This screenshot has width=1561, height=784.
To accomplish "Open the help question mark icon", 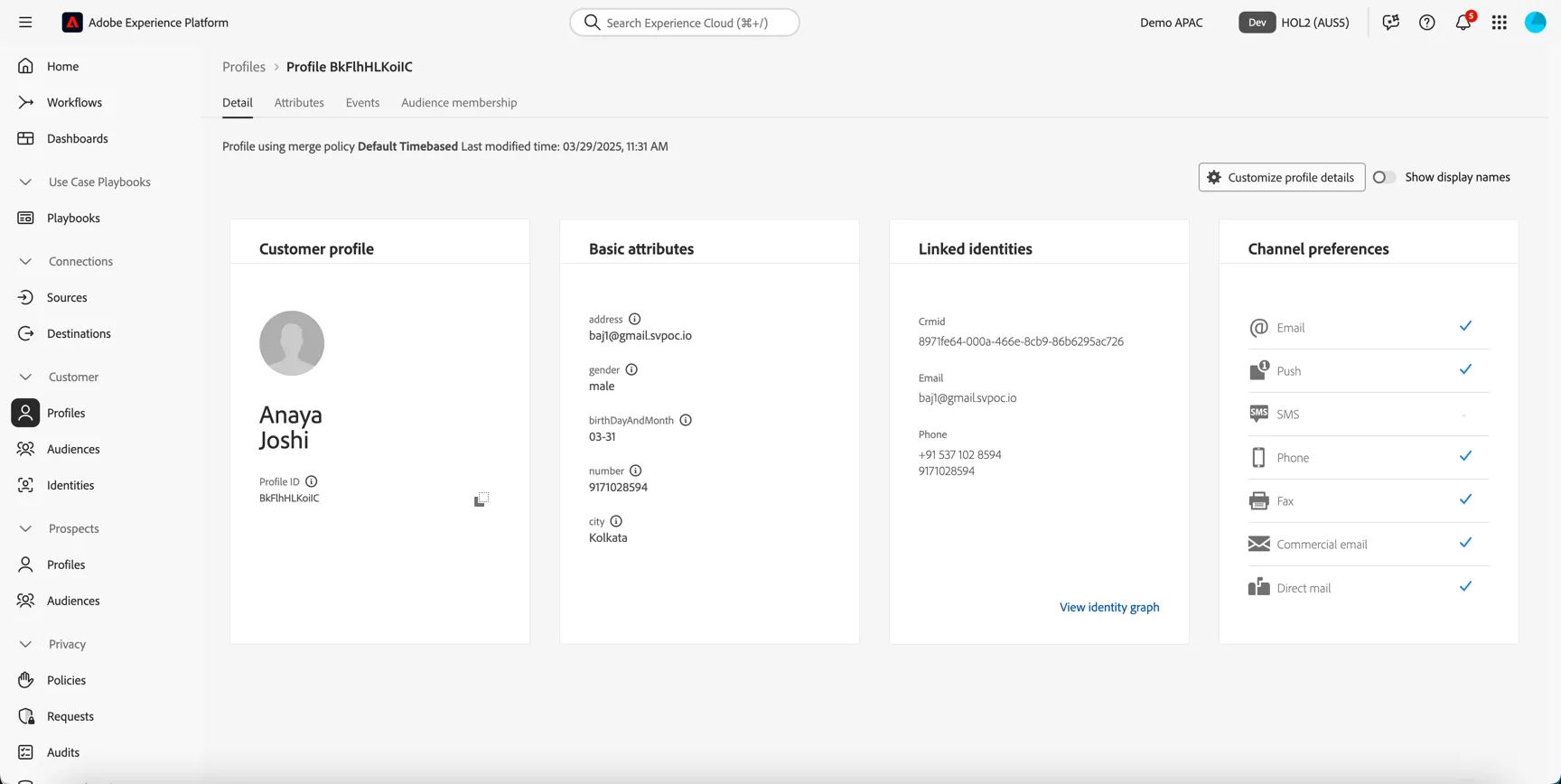I will [1427, 23].
